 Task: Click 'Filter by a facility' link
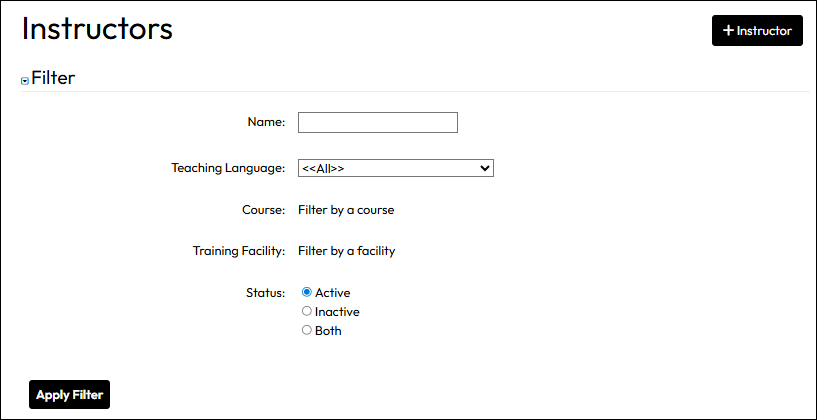coord(346,251)
